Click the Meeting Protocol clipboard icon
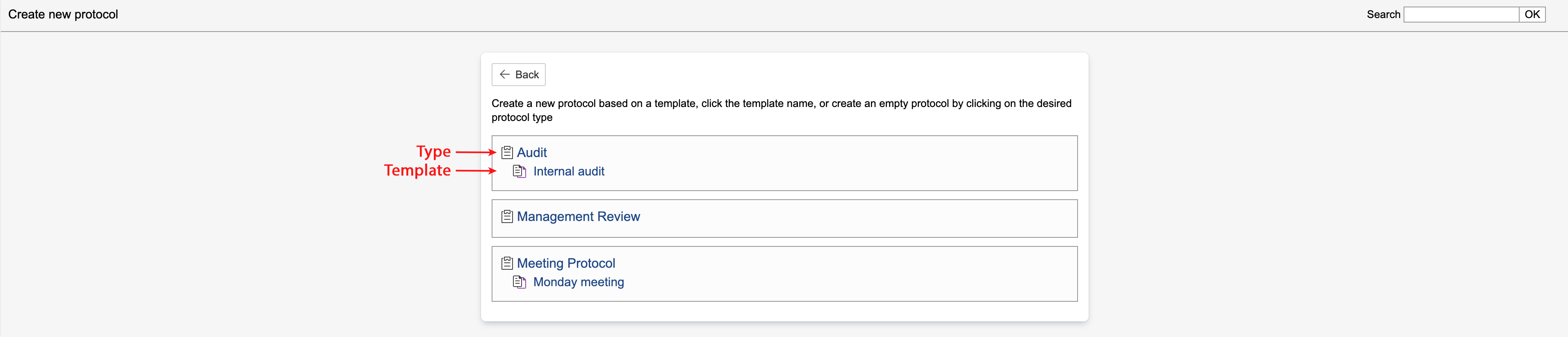The width and height of the screenshot is (1568, 337). (x=507, y=263)
